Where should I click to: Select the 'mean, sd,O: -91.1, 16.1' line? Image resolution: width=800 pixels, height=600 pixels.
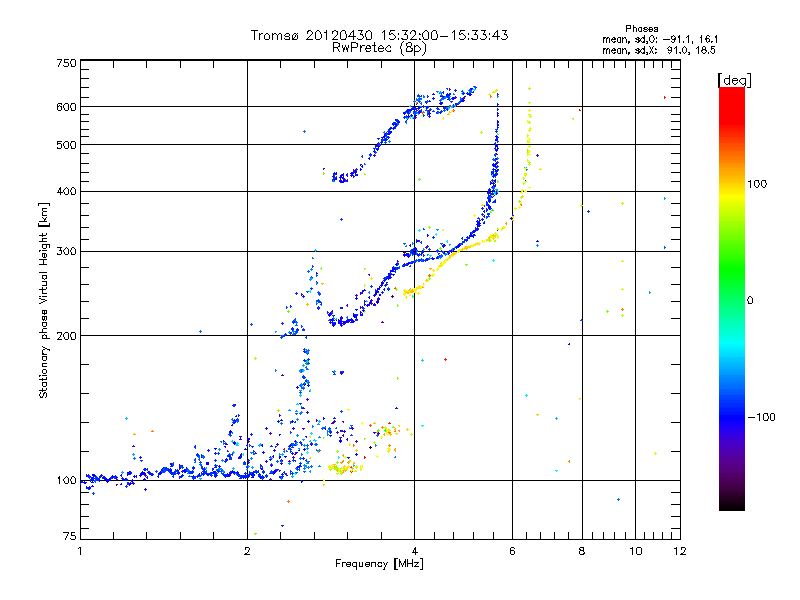[660, 39]
